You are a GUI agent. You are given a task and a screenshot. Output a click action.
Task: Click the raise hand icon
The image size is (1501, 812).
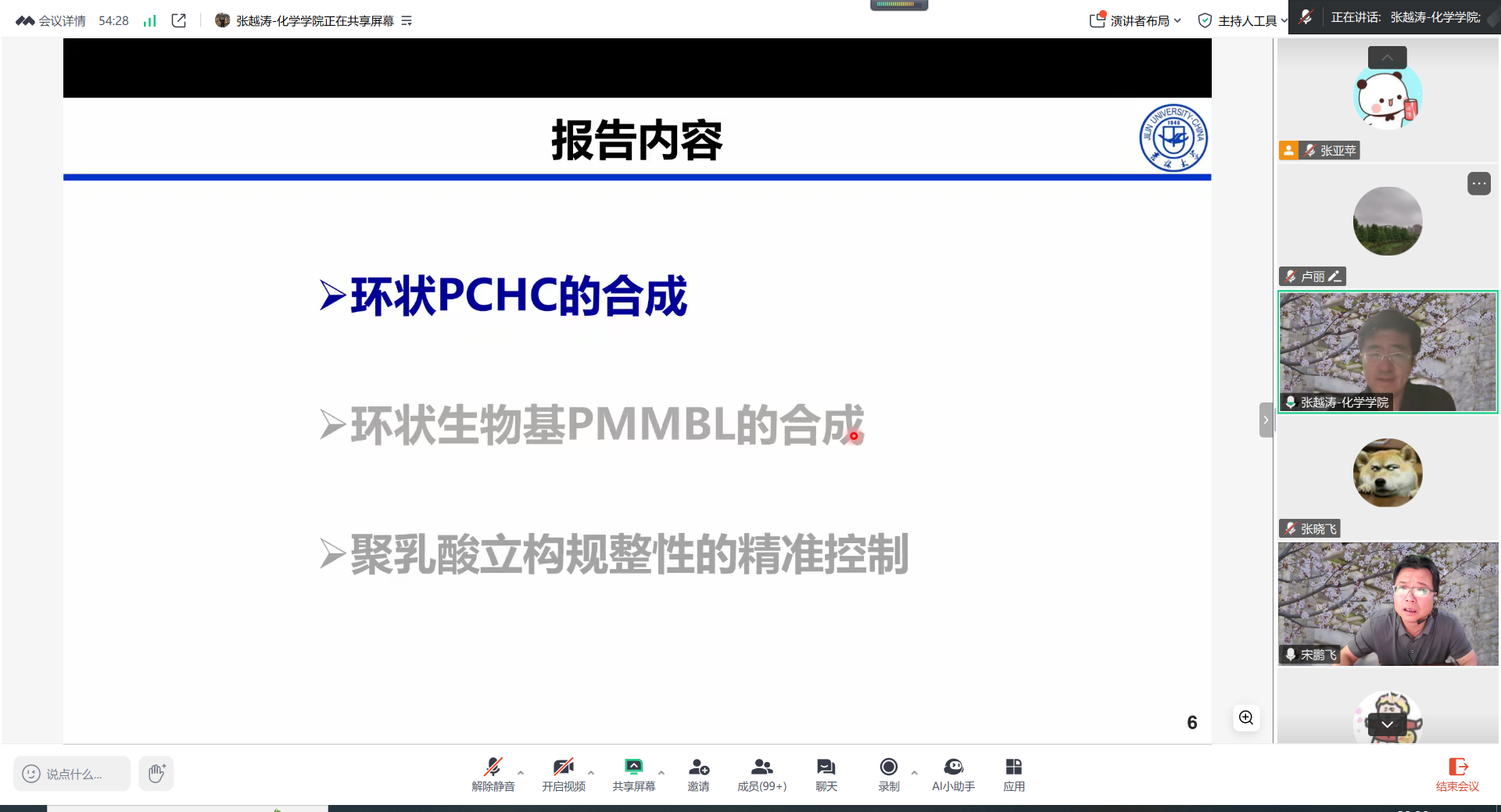(156, 774)
